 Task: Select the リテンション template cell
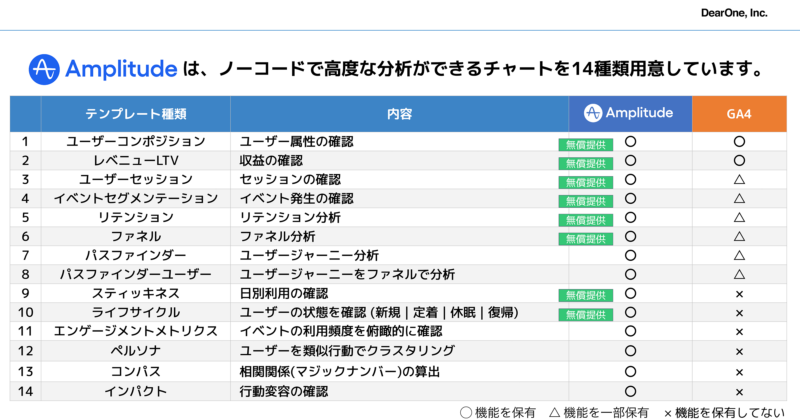pos(136,217)
